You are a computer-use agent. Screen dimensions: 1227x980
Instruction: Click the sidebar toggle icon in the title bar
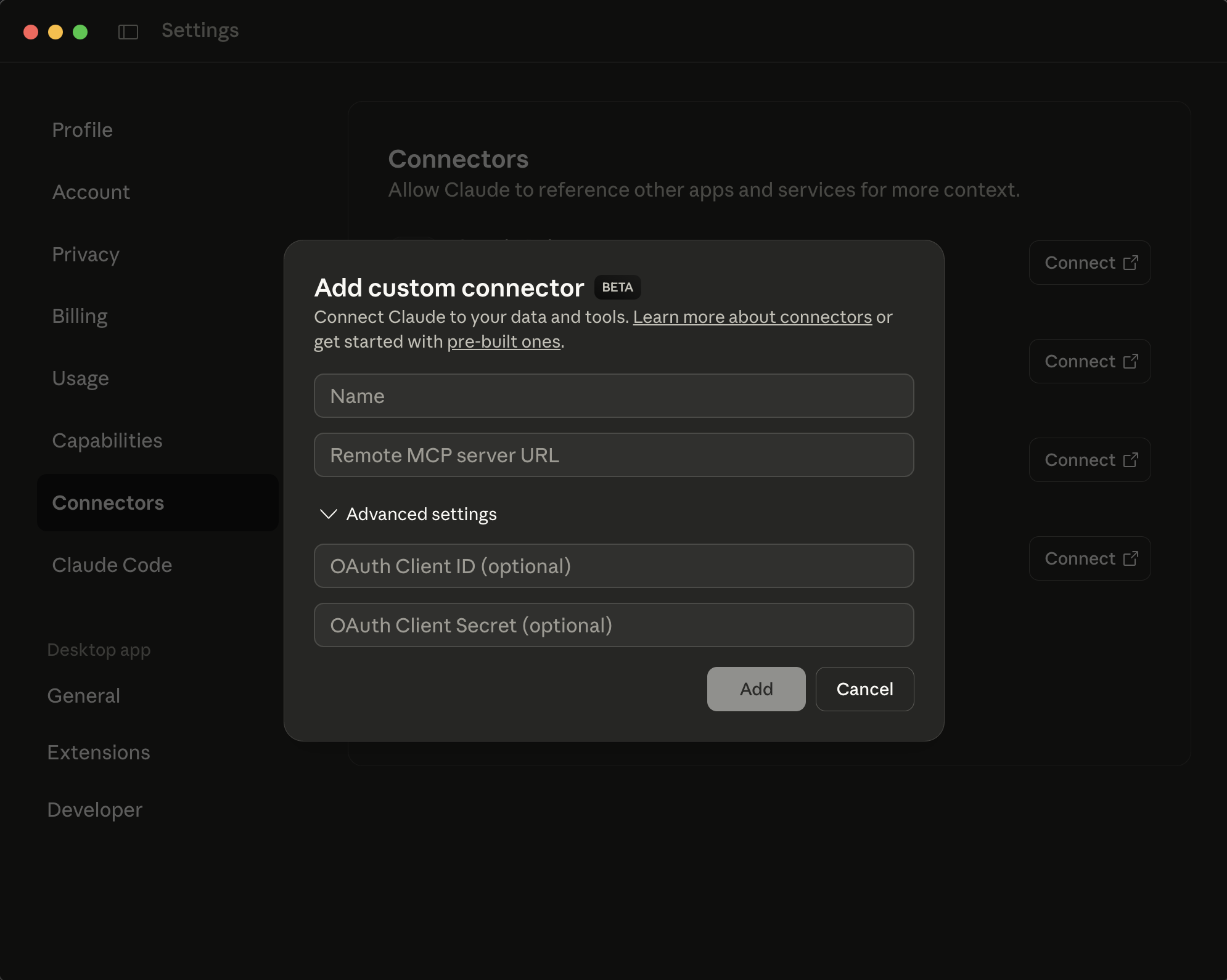129,31
